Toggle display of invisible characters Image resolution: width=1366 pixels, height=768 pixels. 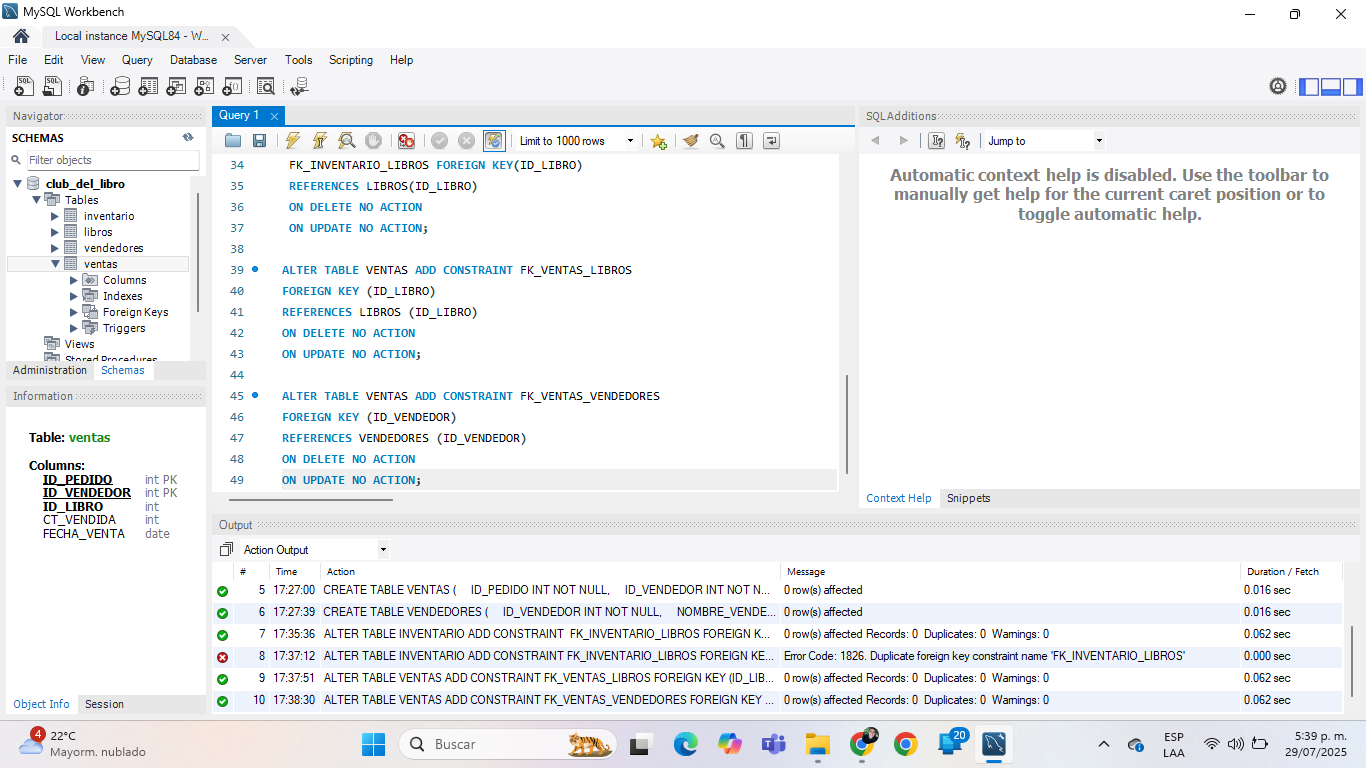click(744, 141)
